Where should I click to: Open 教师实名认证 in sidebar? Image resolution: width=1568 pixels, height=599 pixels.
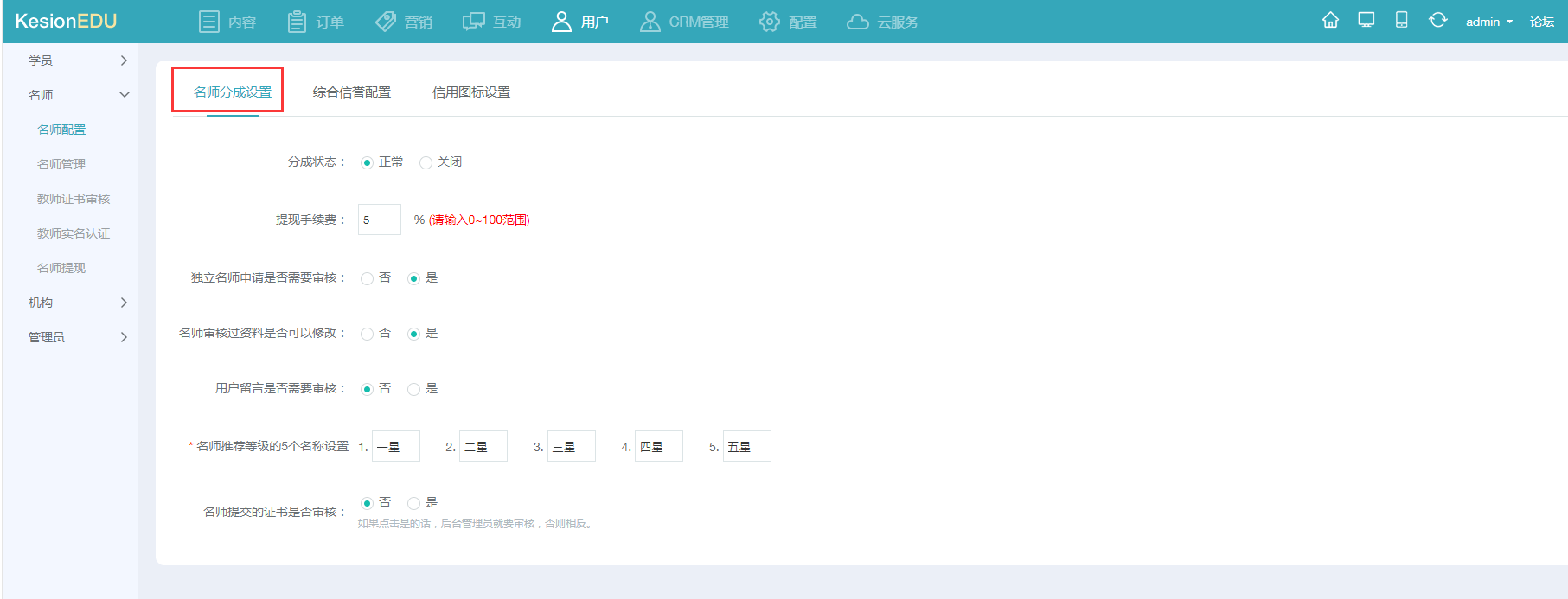coord(74,233)
